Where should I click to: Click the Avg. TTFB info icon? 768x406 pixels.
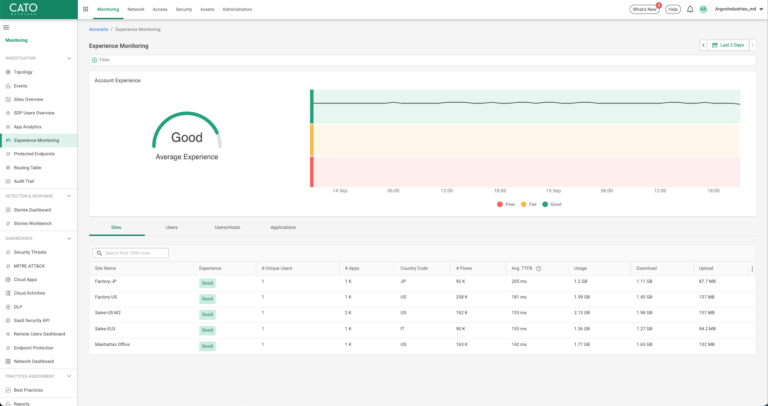pos(539,268)
